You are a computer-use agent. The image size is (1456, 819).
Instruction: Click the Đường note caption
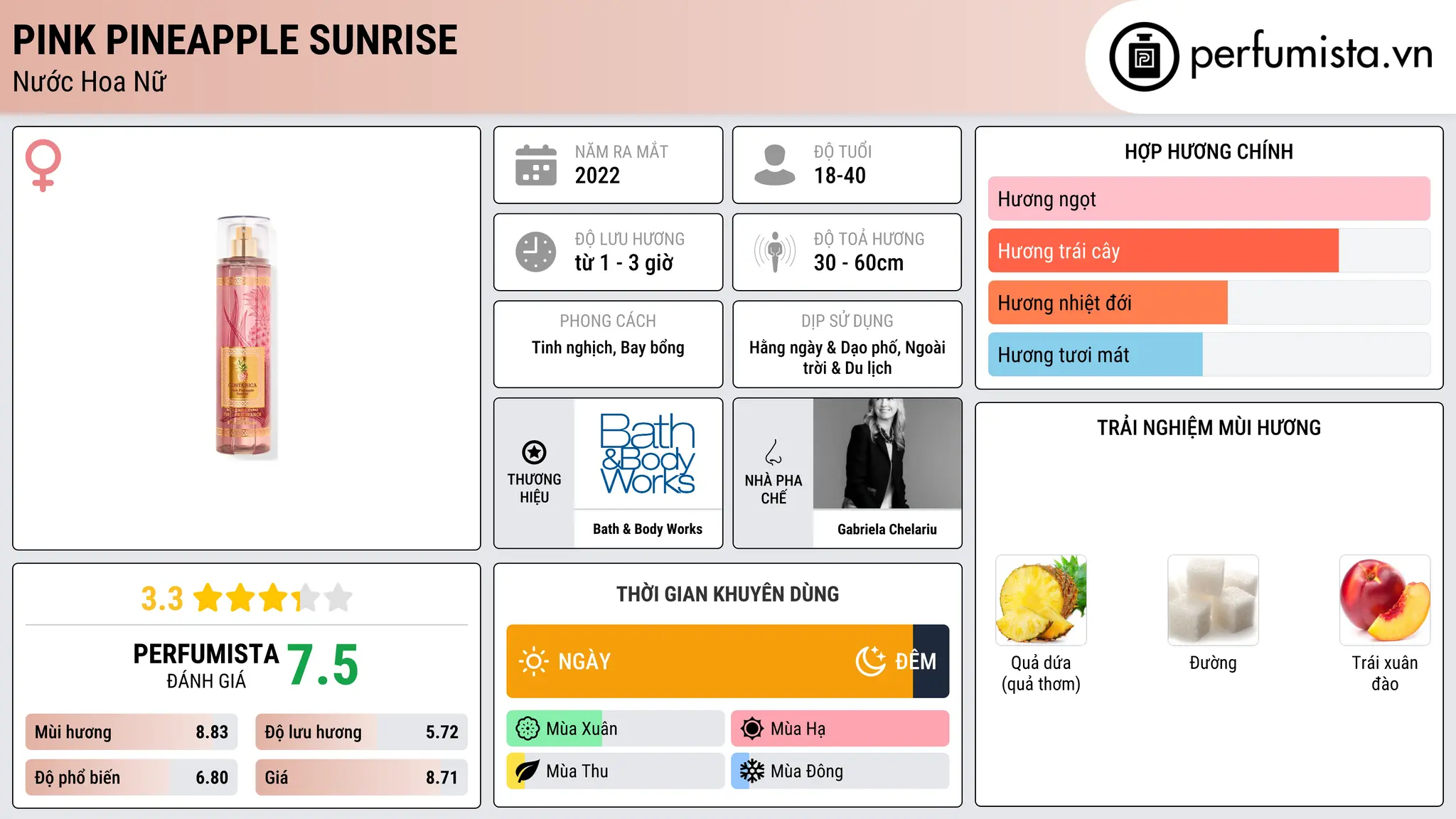1213,663
